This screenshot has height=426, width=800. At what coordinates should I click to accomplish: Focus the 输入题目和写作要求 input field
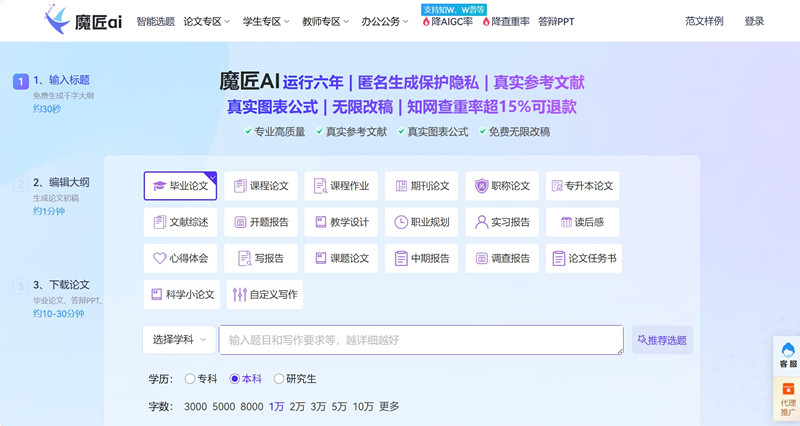click(421, 340)
